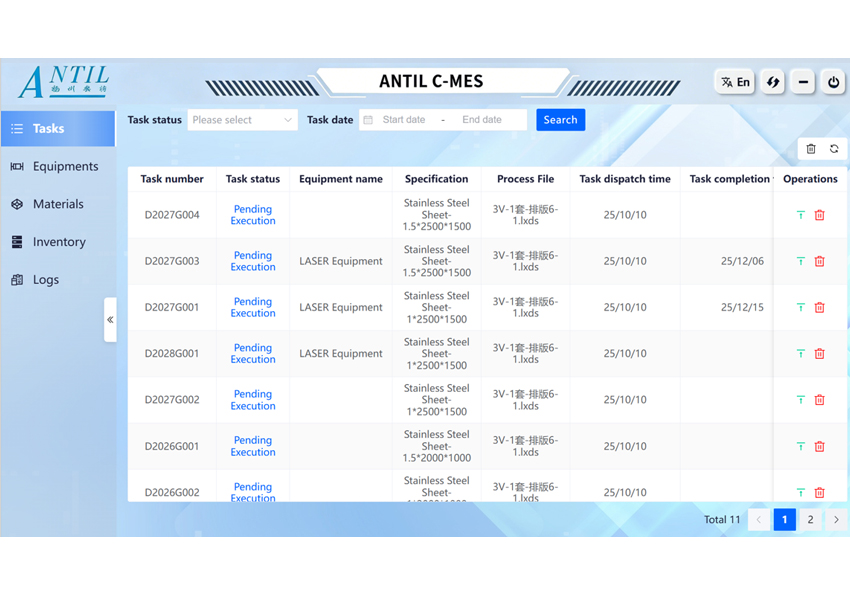The width and height of the screenshot is (850, 595).
Task: Click the lightning sync icon in the header
Action: 772,82
